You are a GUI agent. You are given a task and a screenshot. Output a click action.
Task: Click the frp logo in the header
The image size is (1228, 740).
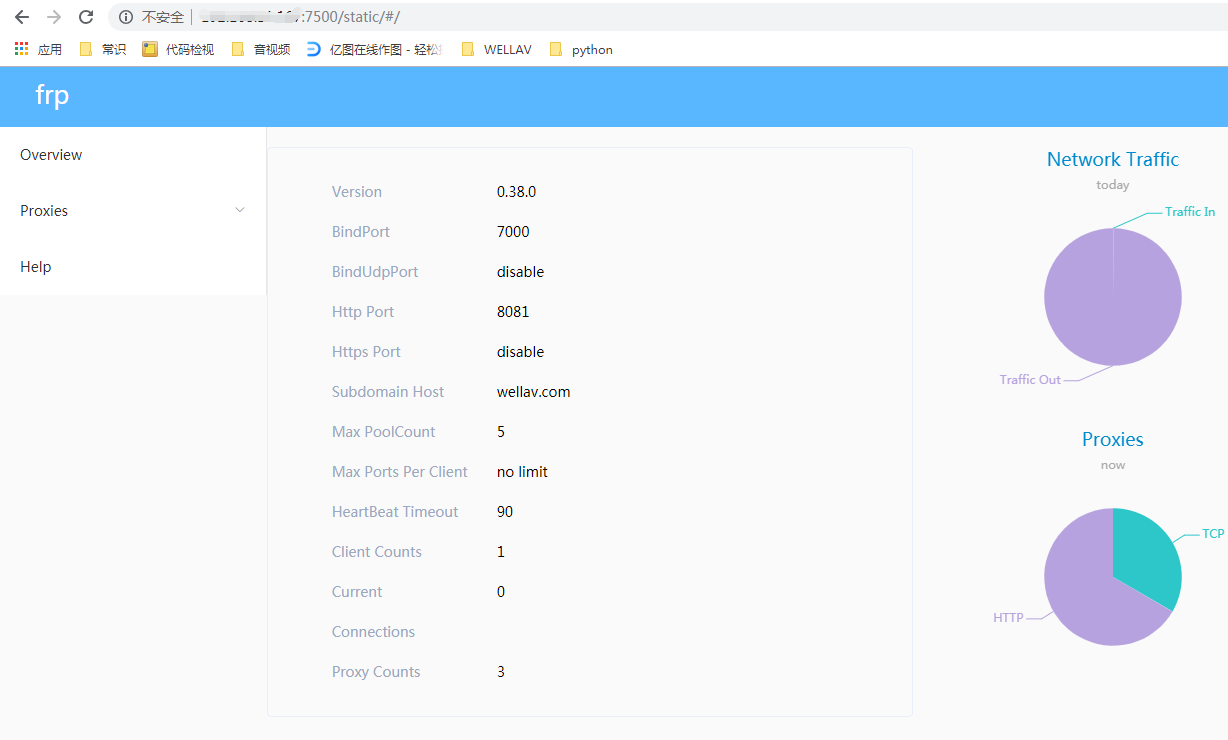click(52, 95)
